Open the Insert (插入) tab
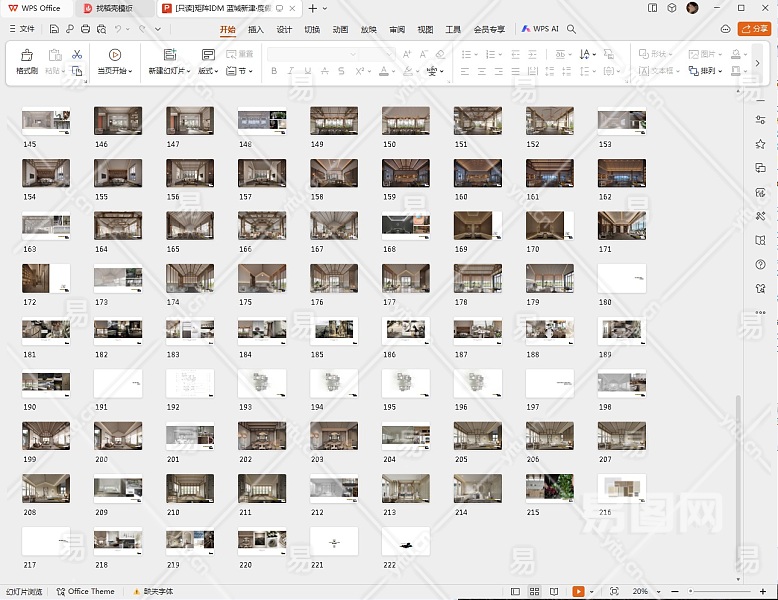The width and height of the screenshot is (778, 600). coord(256,30)
